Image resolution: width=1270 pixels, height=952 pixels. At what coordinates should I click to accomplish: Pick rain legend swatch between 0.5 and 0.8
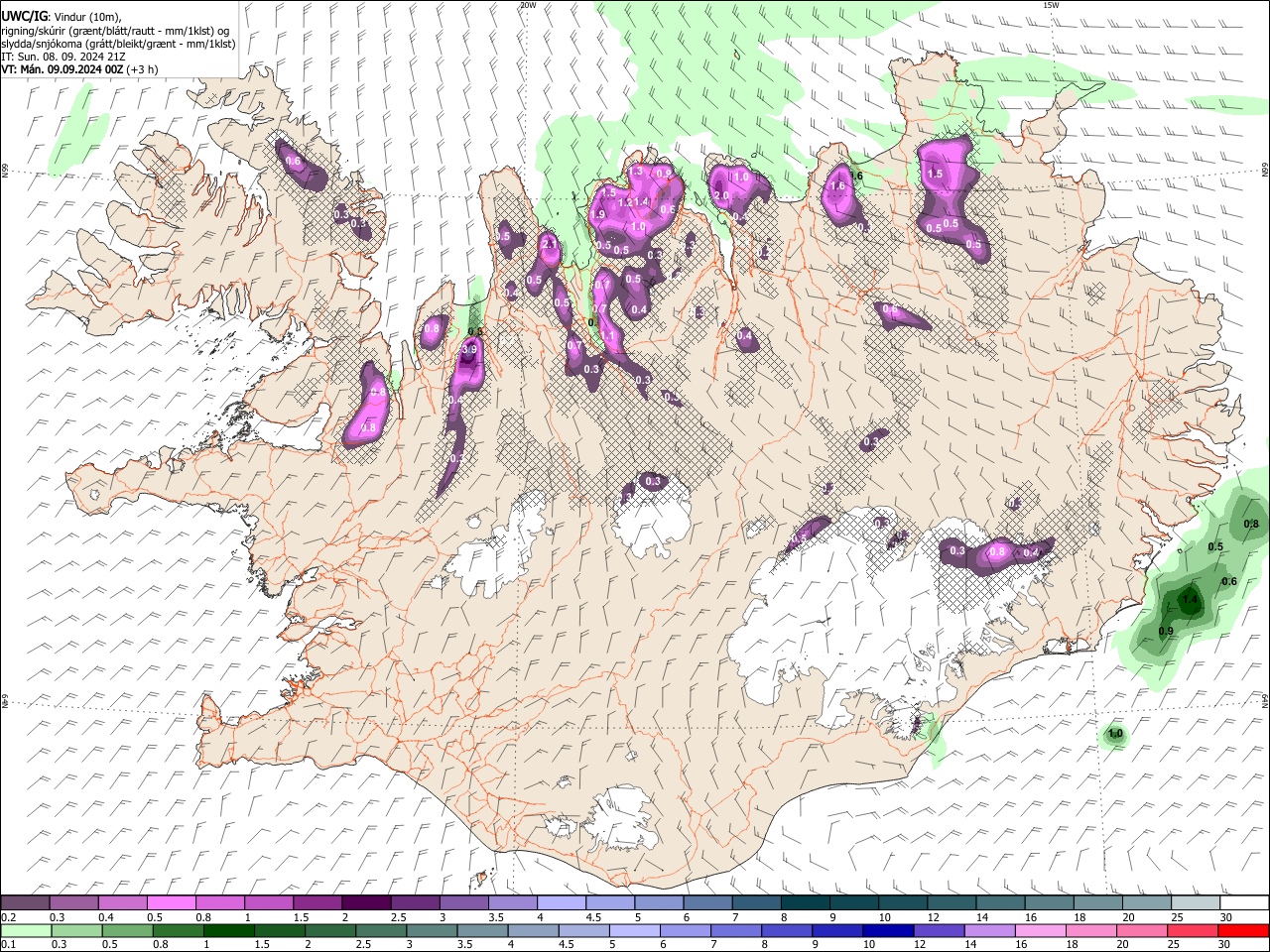click(x=127, y=931)
